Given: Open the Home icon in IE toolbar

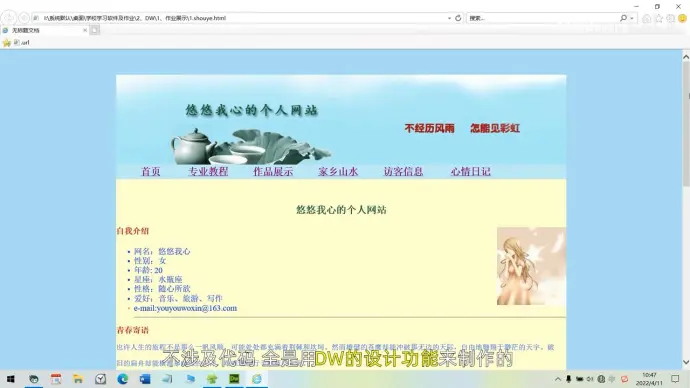Looking at the screenshot, I should pos(646,18).
